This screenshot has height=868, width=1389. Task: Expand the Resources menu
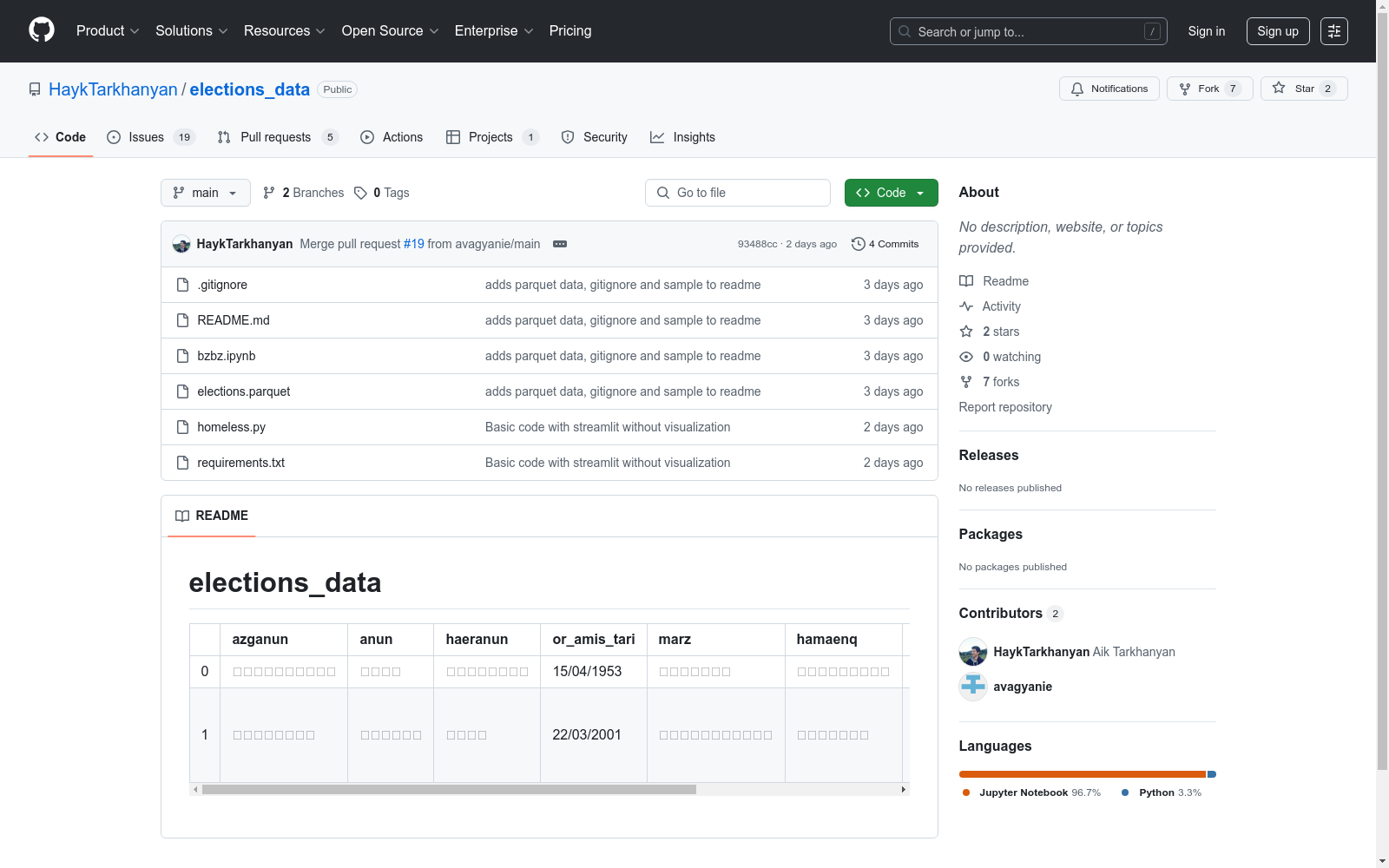point(285,31)
